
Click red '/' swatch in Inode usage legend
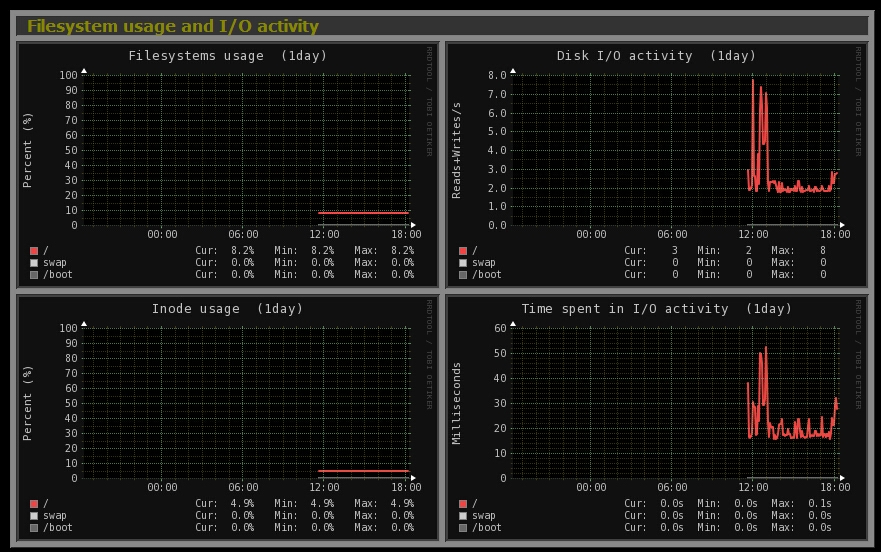pyautogui.click(x=34, y=504)
